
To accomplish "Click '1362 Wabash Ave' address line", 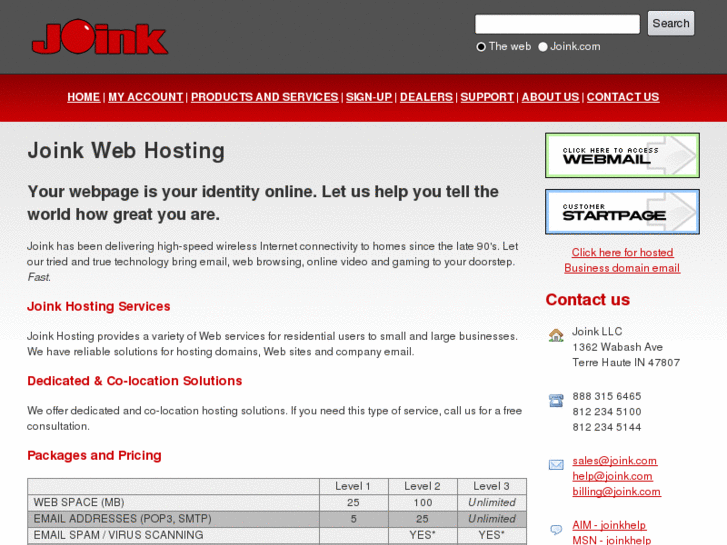I will (618, 347).
